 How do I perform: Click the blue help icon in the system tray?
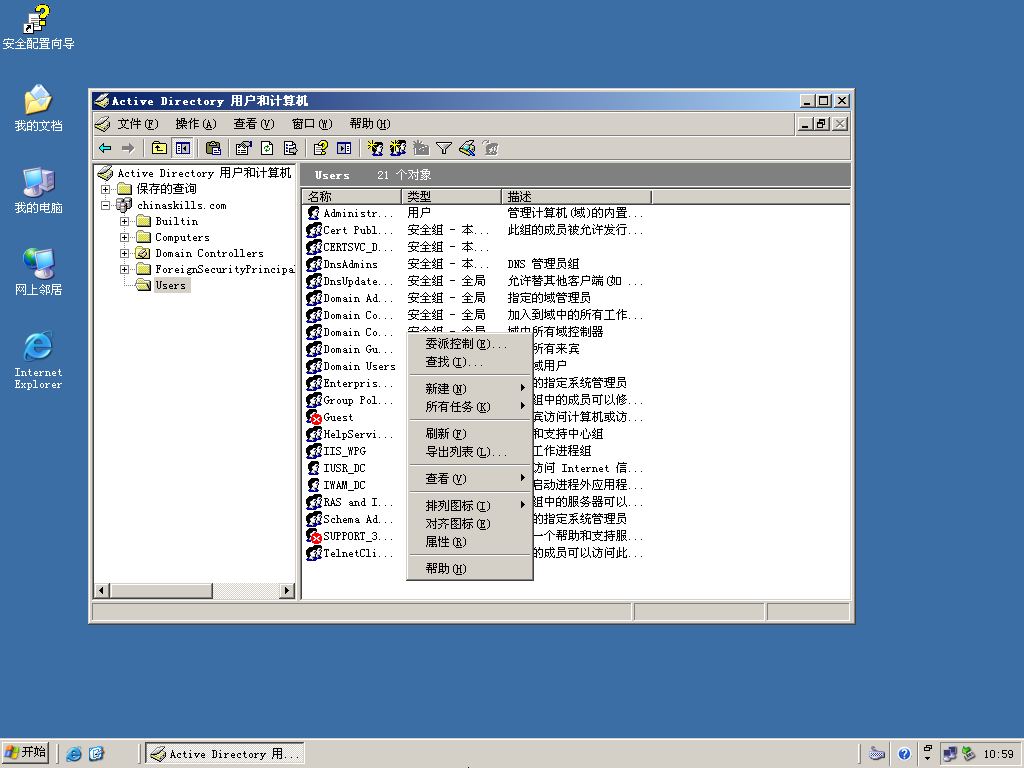click(904, 754)
